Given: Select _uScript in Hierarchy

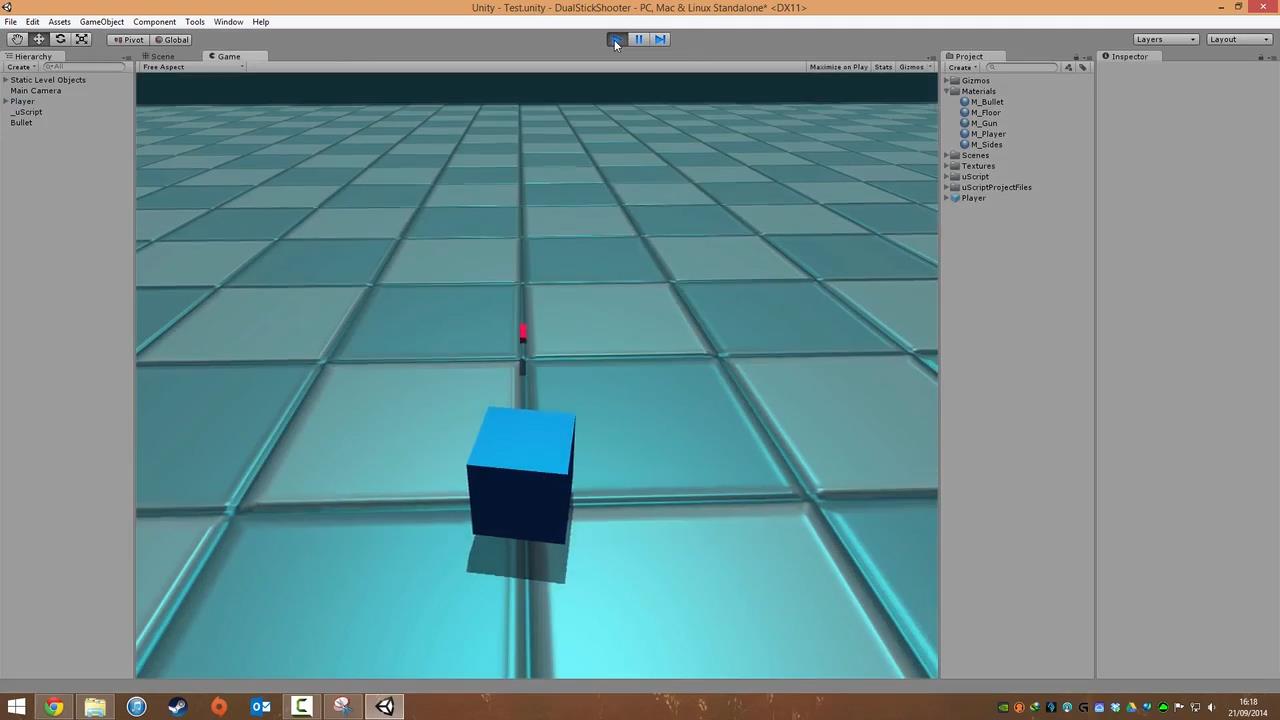Looking at the screenshot, I should pyautogui.click(x=27, y=112).
